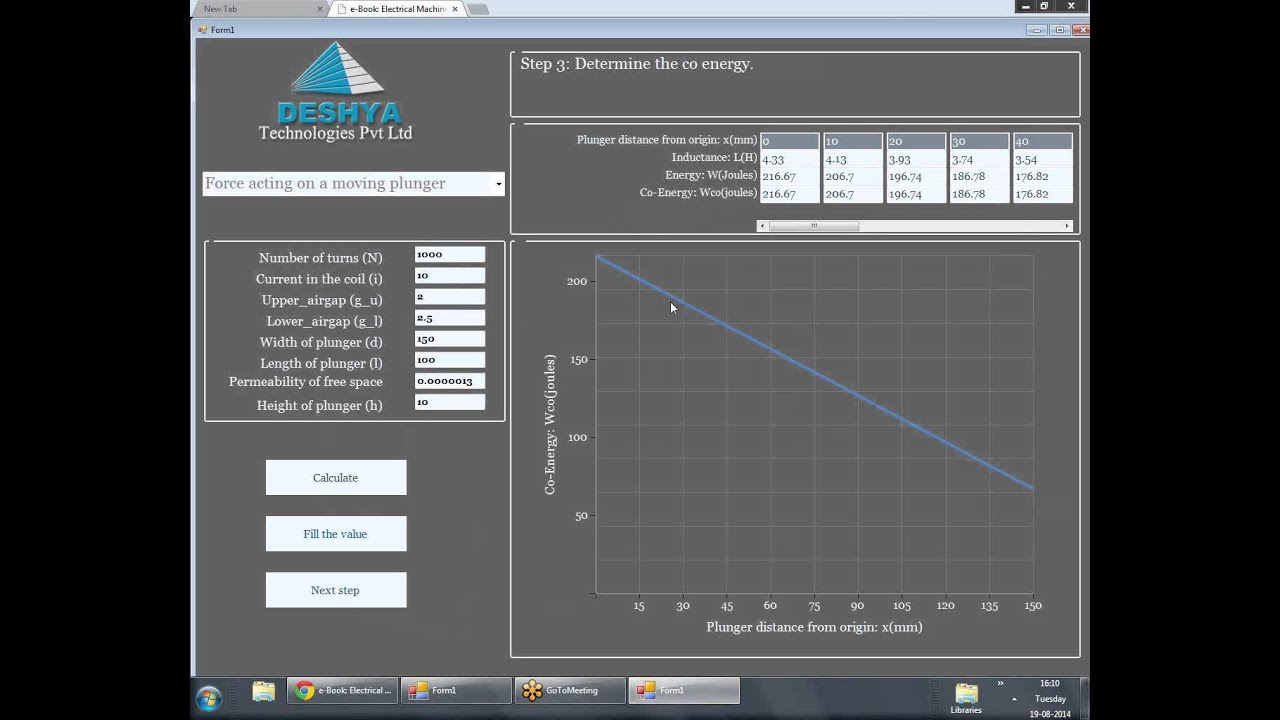Viewport: 1280px width, 720px height.
Task: Open the Libraries toolbar in the taskbar
Action: [966, 698]
